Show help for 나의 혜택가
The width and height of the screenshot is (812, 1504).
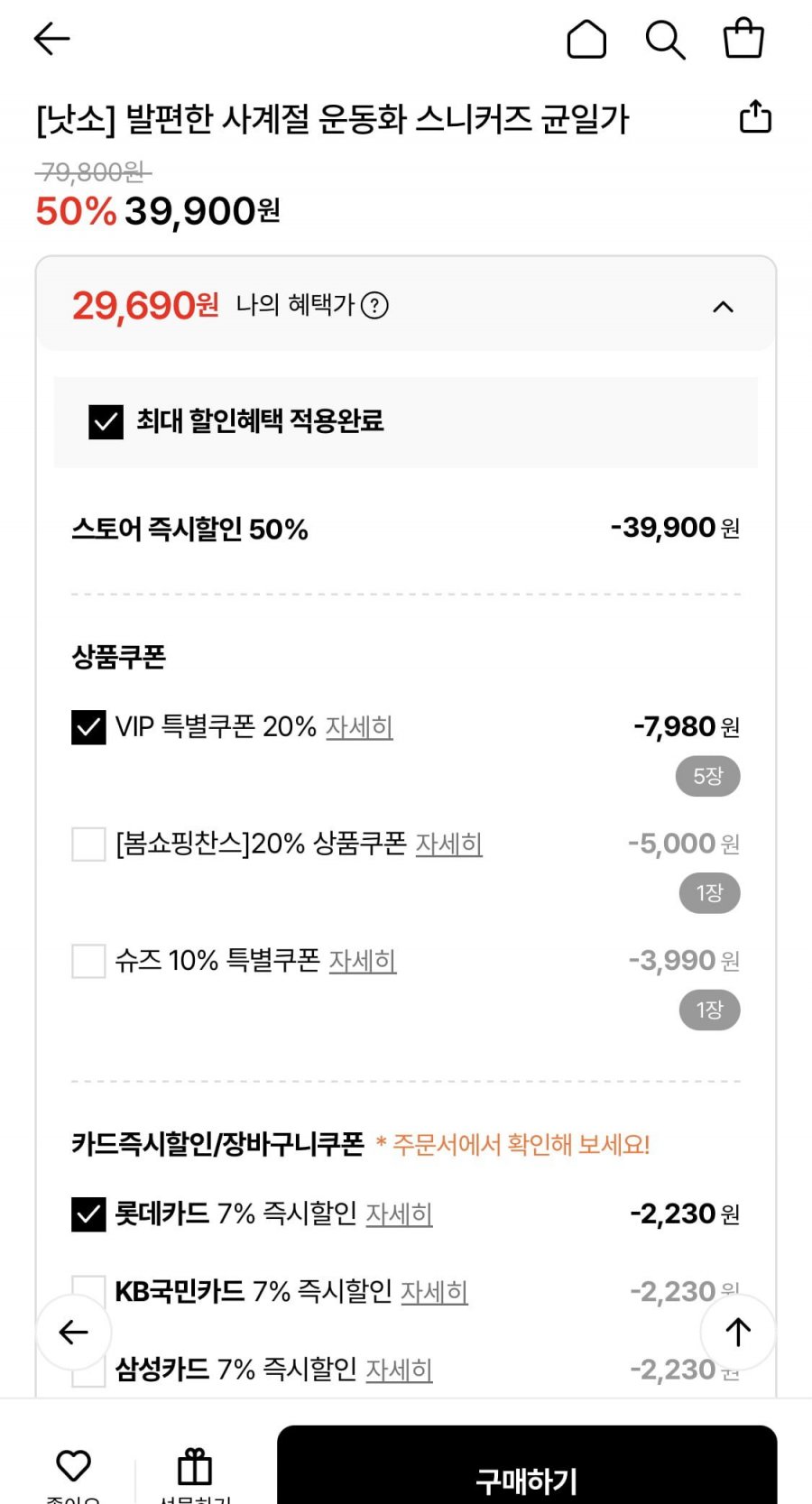pyautogui.click(x=374, y=306)
